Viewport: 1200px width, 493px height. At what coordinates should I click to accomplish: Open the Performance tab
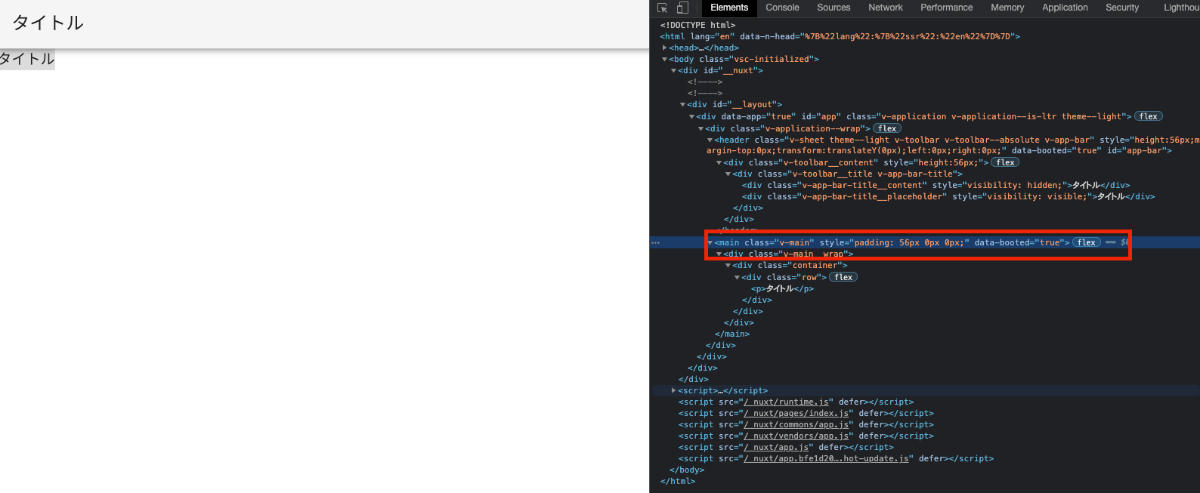[946, 8]
